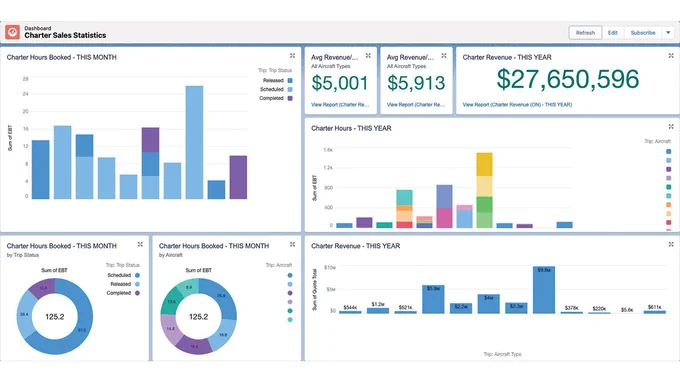Click the $27,650,596 revenue figure
The width and height of the screenshot is (680, 383).
[x=567, y=79]
